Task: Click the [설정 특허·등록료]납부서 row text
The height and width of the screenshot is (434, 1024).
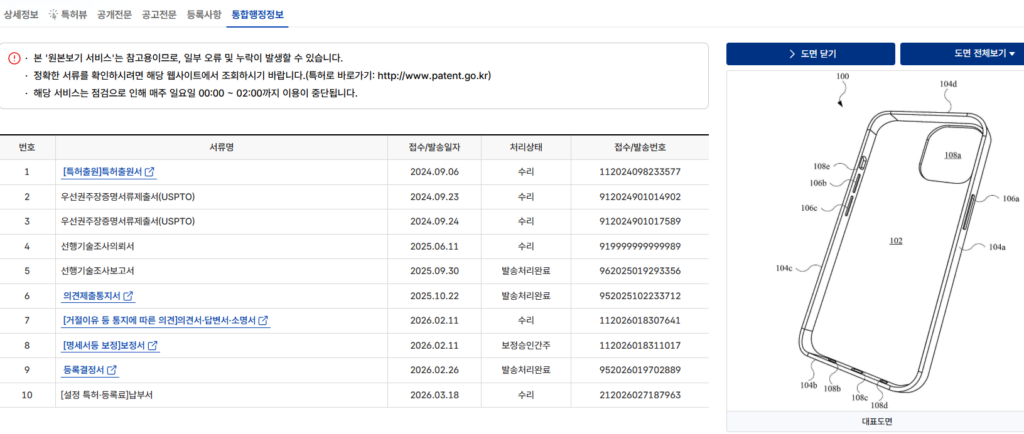Action: pos(106,395)
